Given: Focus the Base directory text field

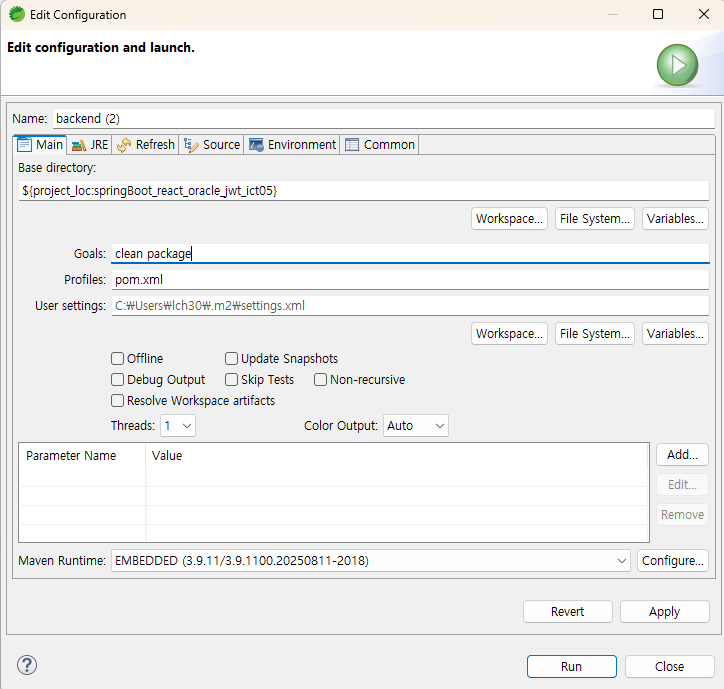Looking at the screenshot, I should coord(363,191).
